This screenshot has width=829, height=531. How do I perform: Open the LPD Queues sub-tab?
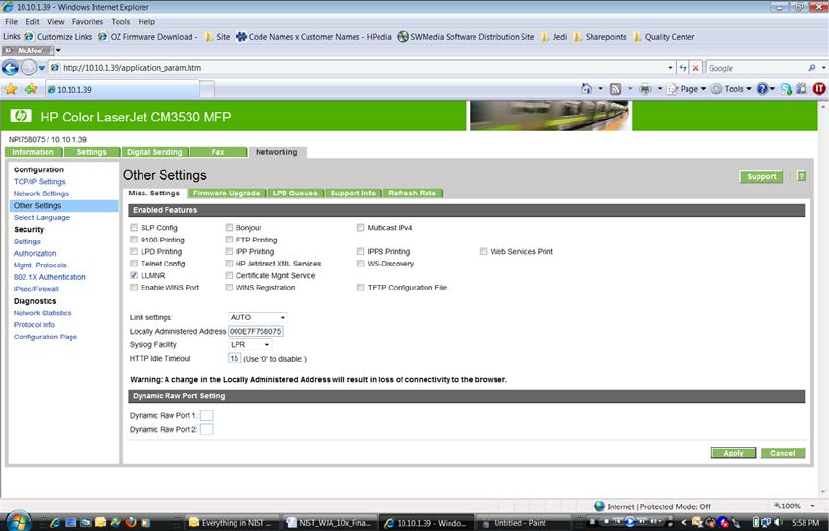(x=295, y=193)
